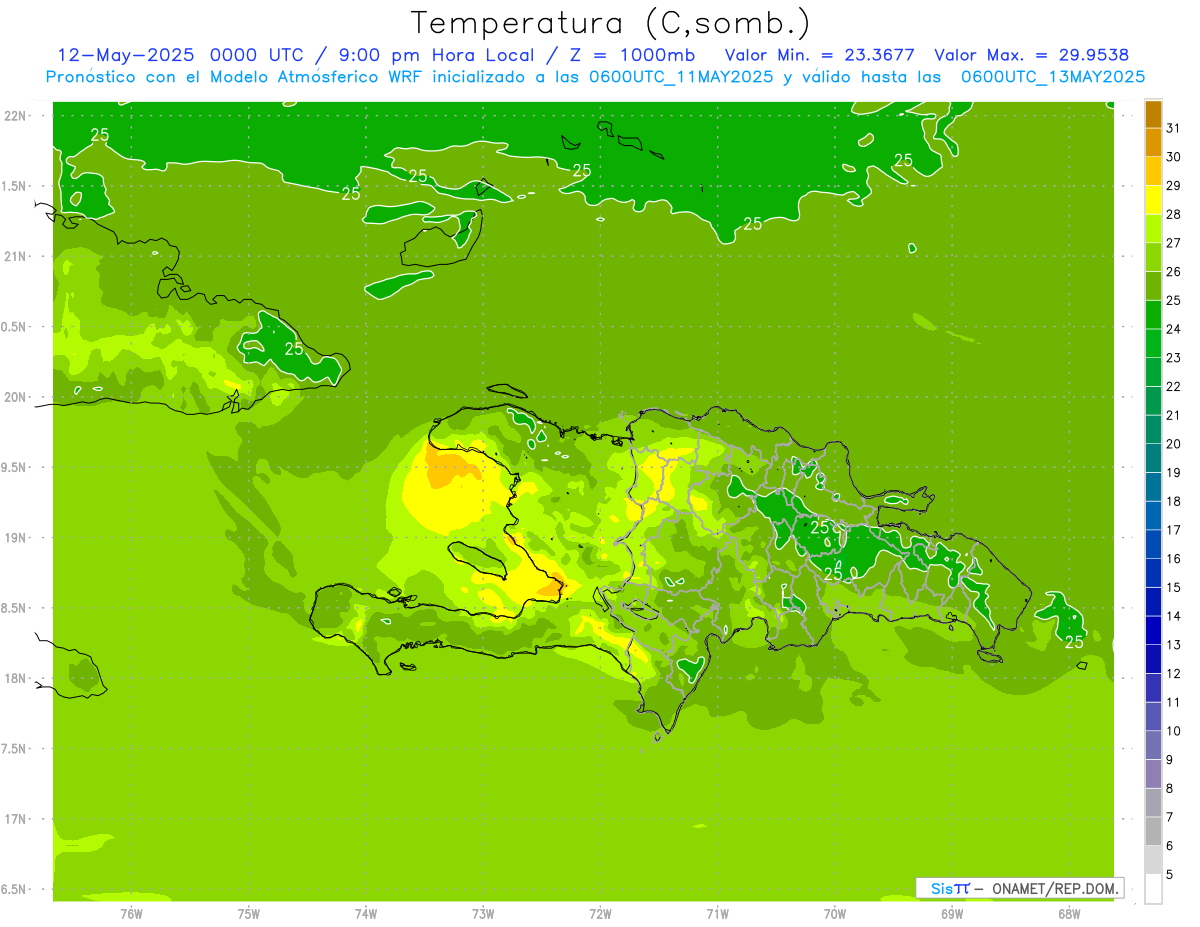Click the 19N latitude axis label
Screen dimensions: 1200x927
14,538
